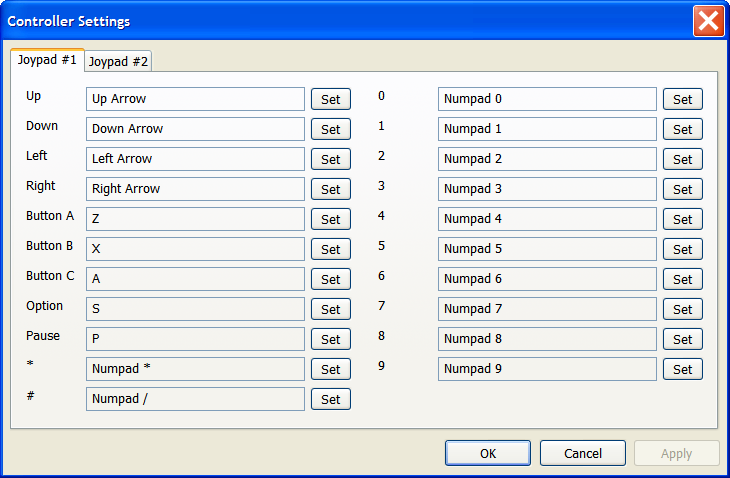Select the Option key field containing S
The image size is (730, 478).
[195, 309]
